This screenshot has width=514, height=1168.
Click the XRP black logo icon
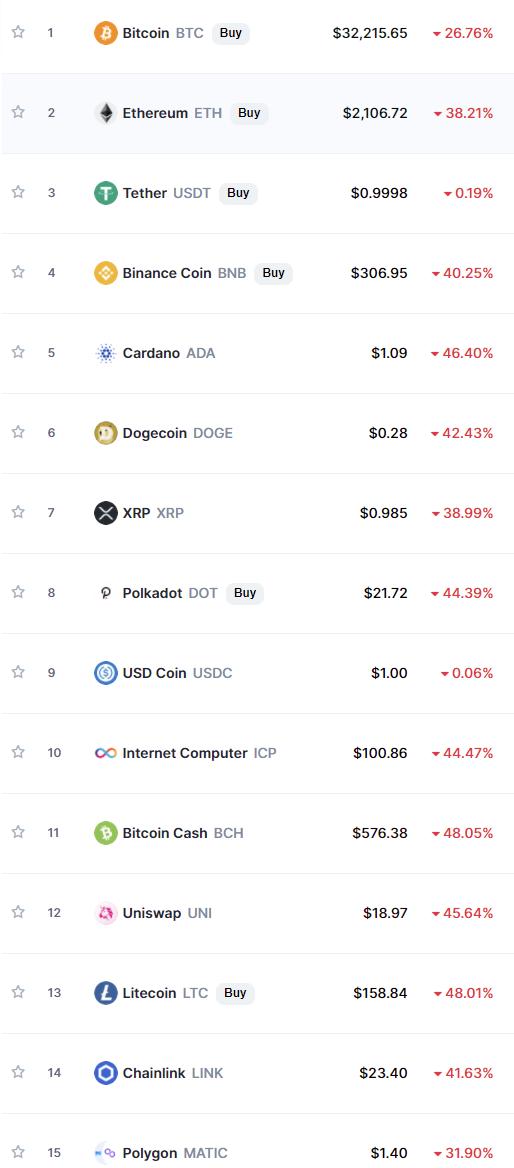[x=106, y=513]
